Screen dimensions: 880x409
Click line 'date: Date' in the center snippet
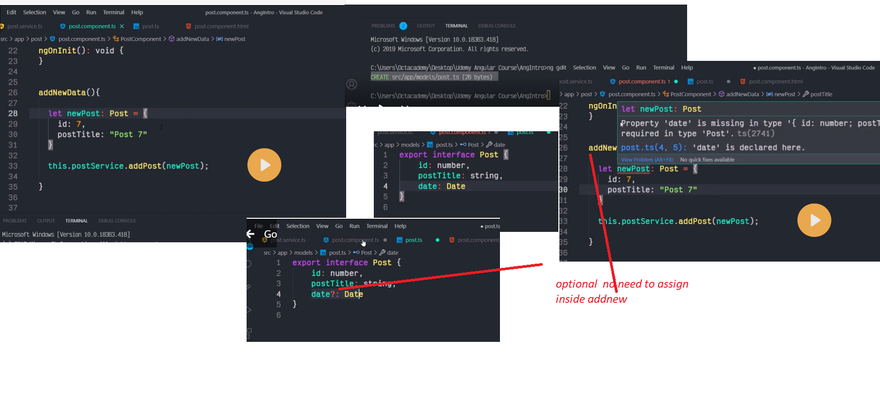[x=441, y=186]
